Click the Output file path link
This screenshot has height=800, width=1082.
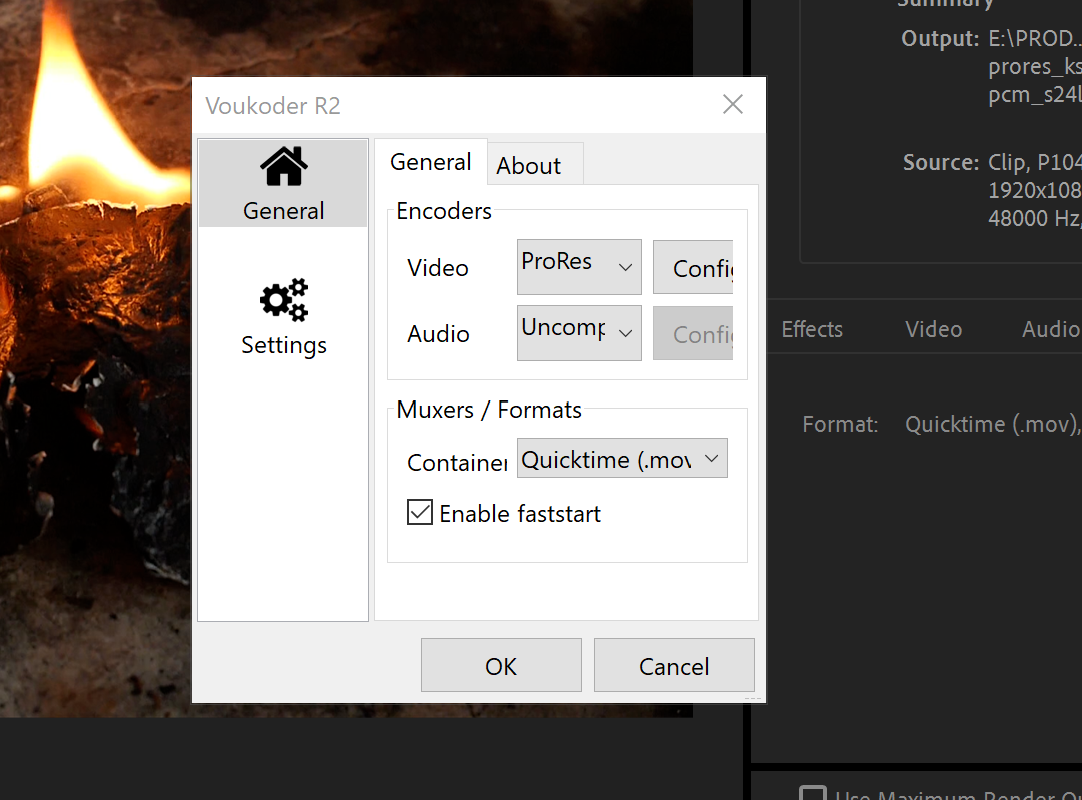click(x=1034, y=40)
